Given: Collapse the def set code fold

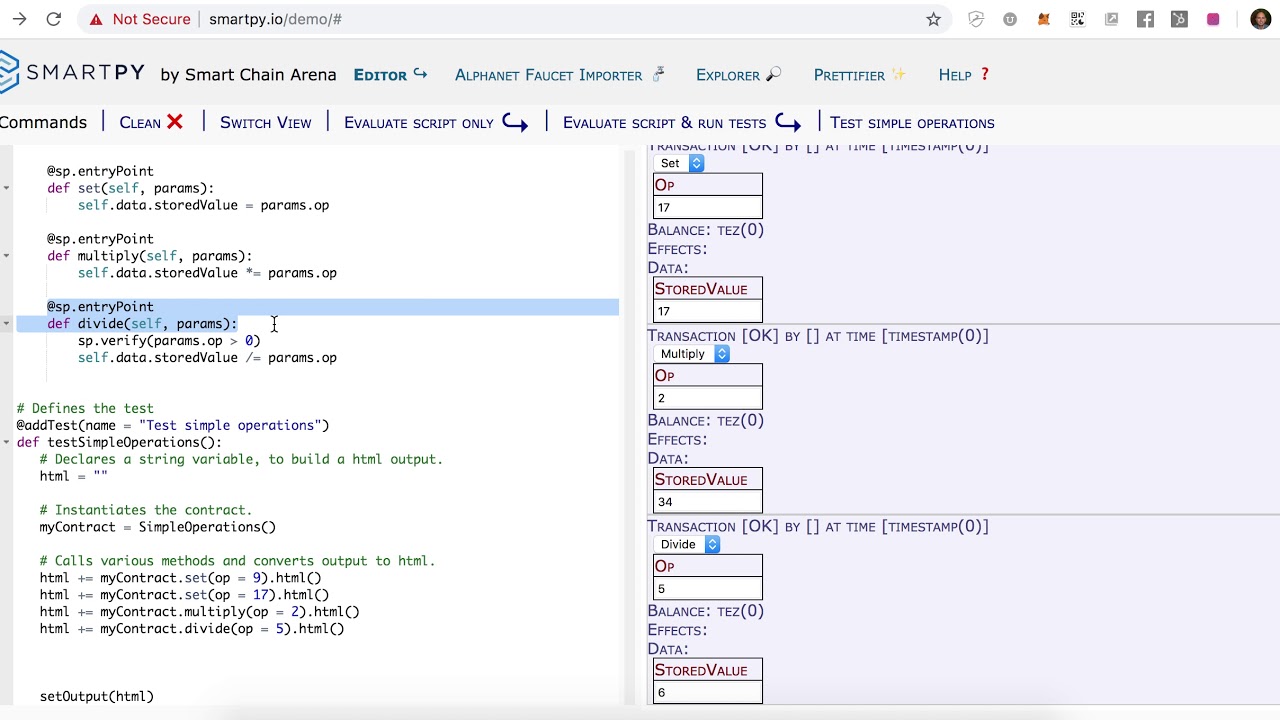Looking at the screenshot, I should point(6,188).
